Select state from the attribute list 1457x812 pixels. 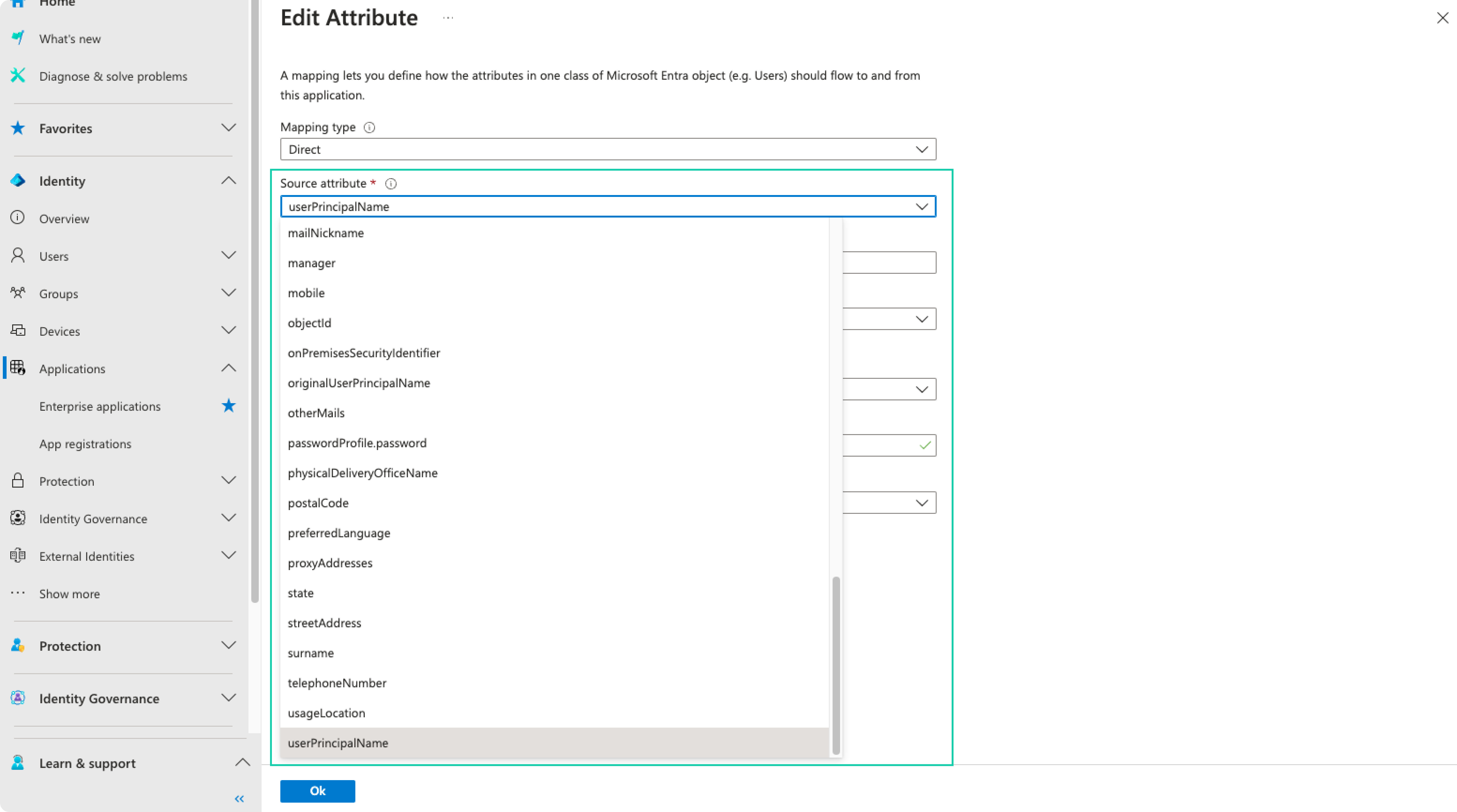tap(554, 593)
